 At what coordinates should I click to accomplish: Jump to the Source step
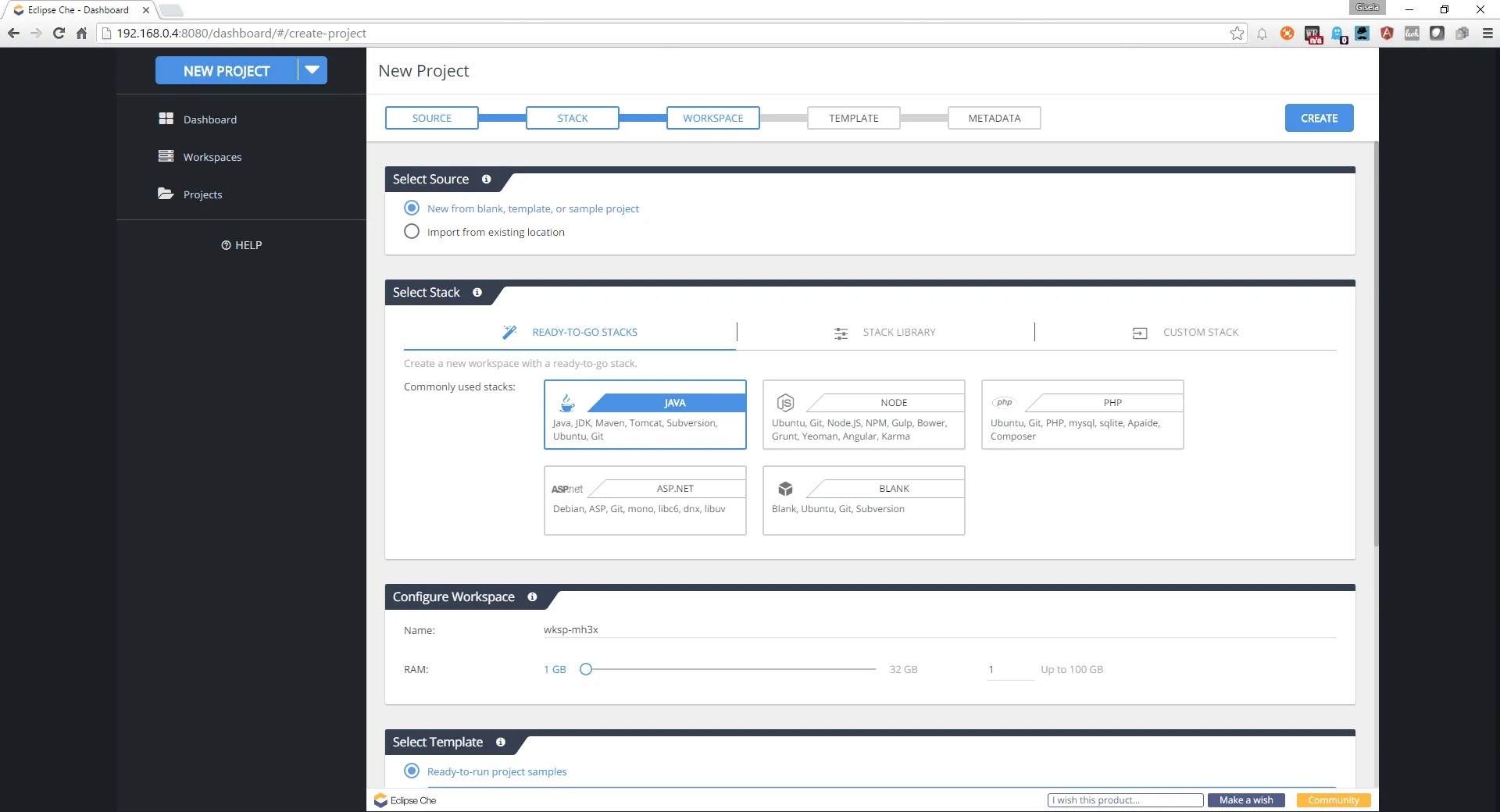432,118
